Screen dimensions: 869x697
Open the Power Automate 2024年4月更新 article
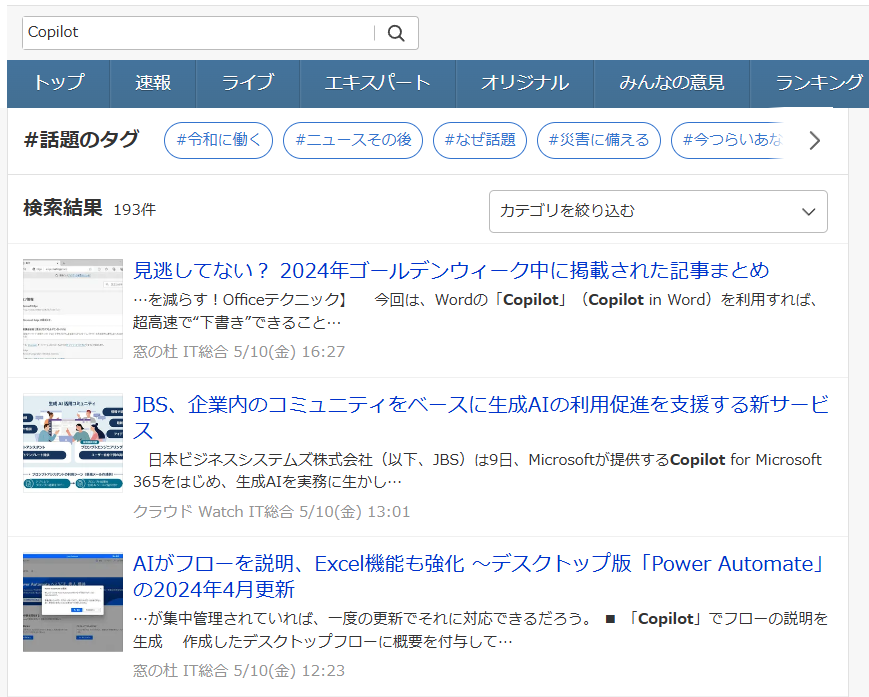click(480, 576)
